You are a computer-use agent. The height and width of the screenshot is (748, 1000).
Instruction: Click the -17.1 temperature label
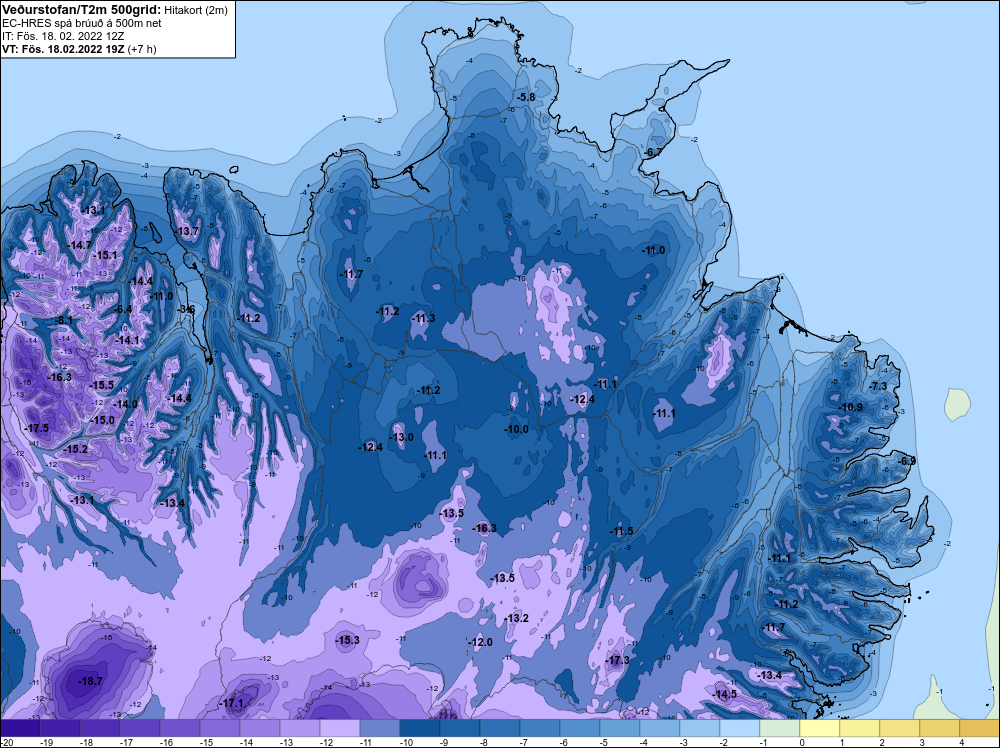pos(231,704)
